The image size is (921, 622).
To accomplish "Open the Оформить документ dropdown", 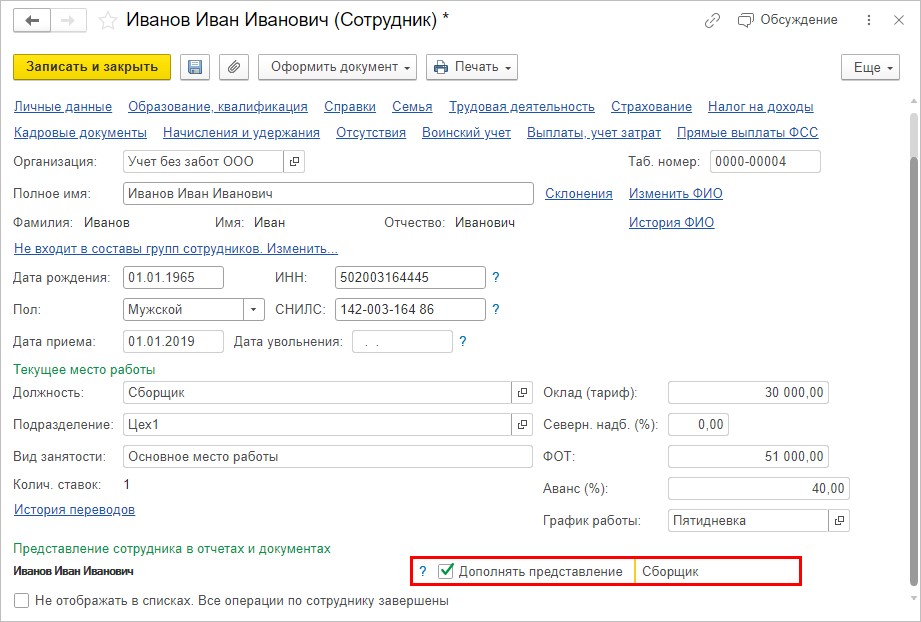I will click(338, 67).
